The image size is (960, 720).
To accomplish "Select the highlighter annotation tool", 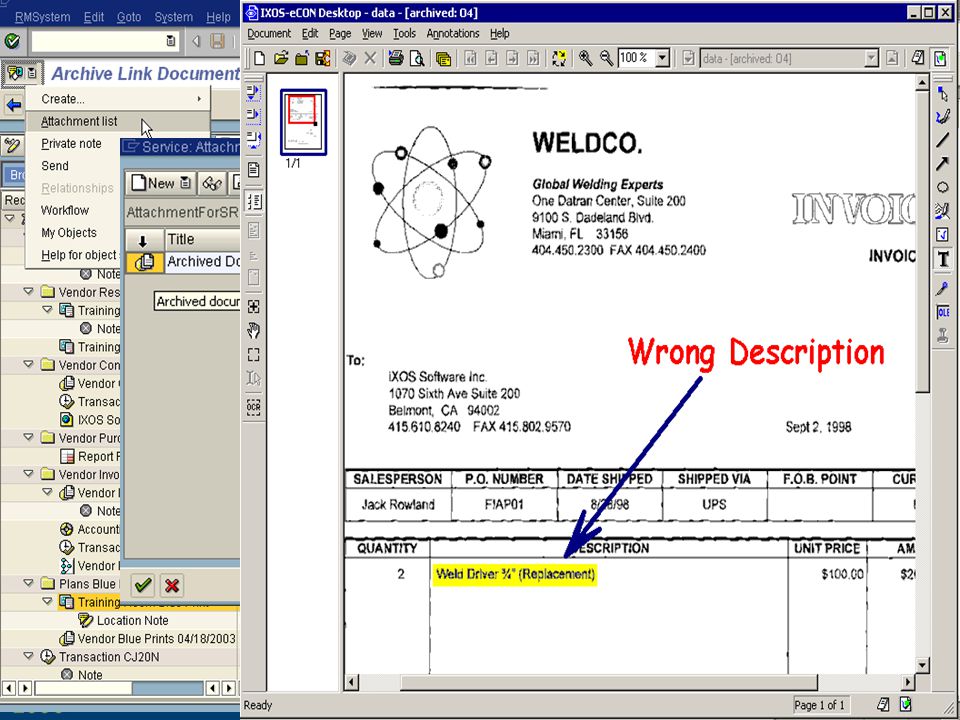I will click(x=943, y=211).
